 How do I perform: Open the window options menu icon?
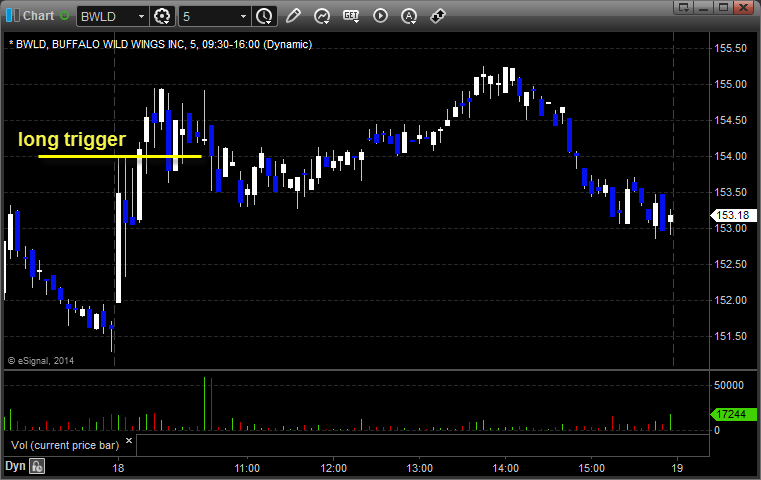click(684, 7)
